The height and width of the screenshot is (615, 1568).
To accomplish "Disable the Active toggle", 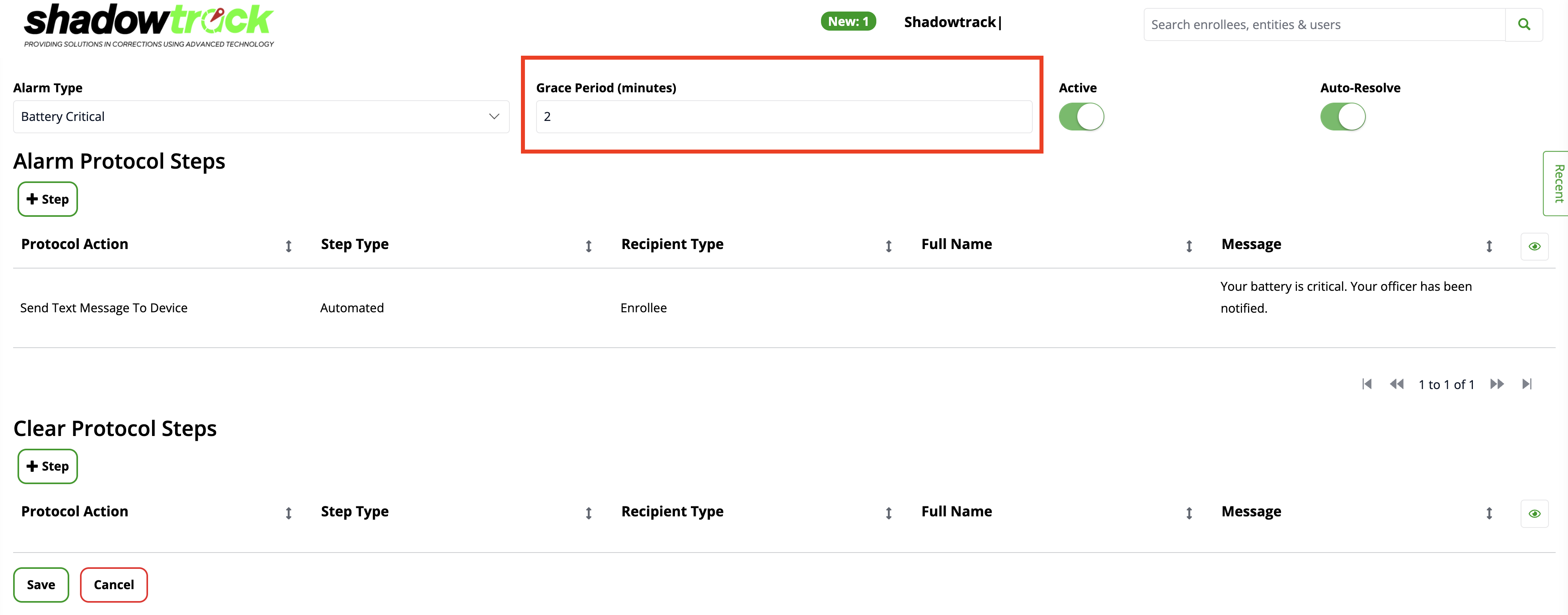I will point(1081,117).
